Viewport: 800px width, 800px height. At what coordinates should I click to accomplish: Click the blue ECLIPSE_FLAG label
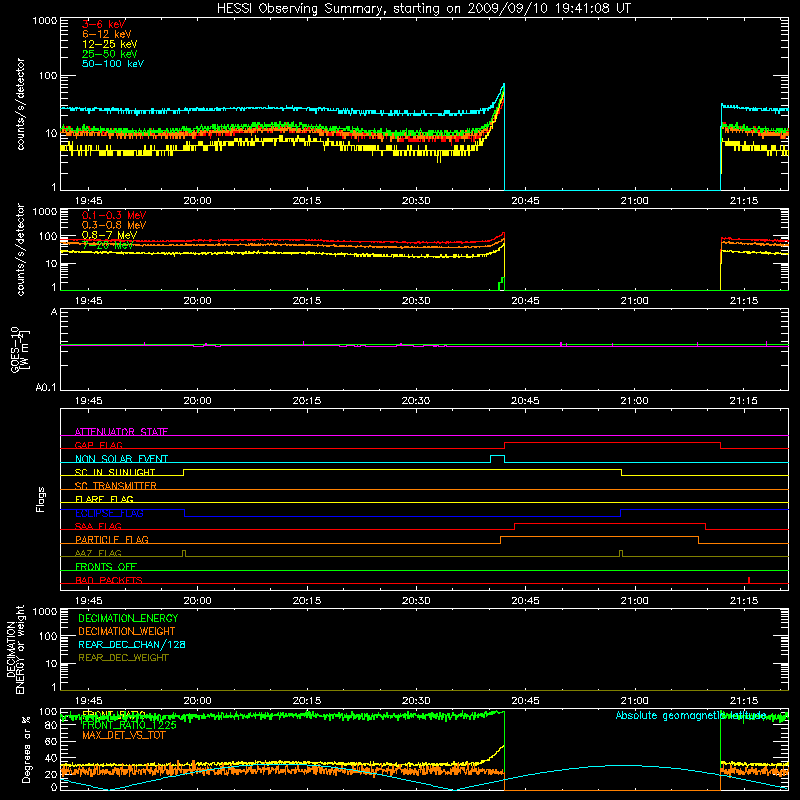click(x=109, y=513)
